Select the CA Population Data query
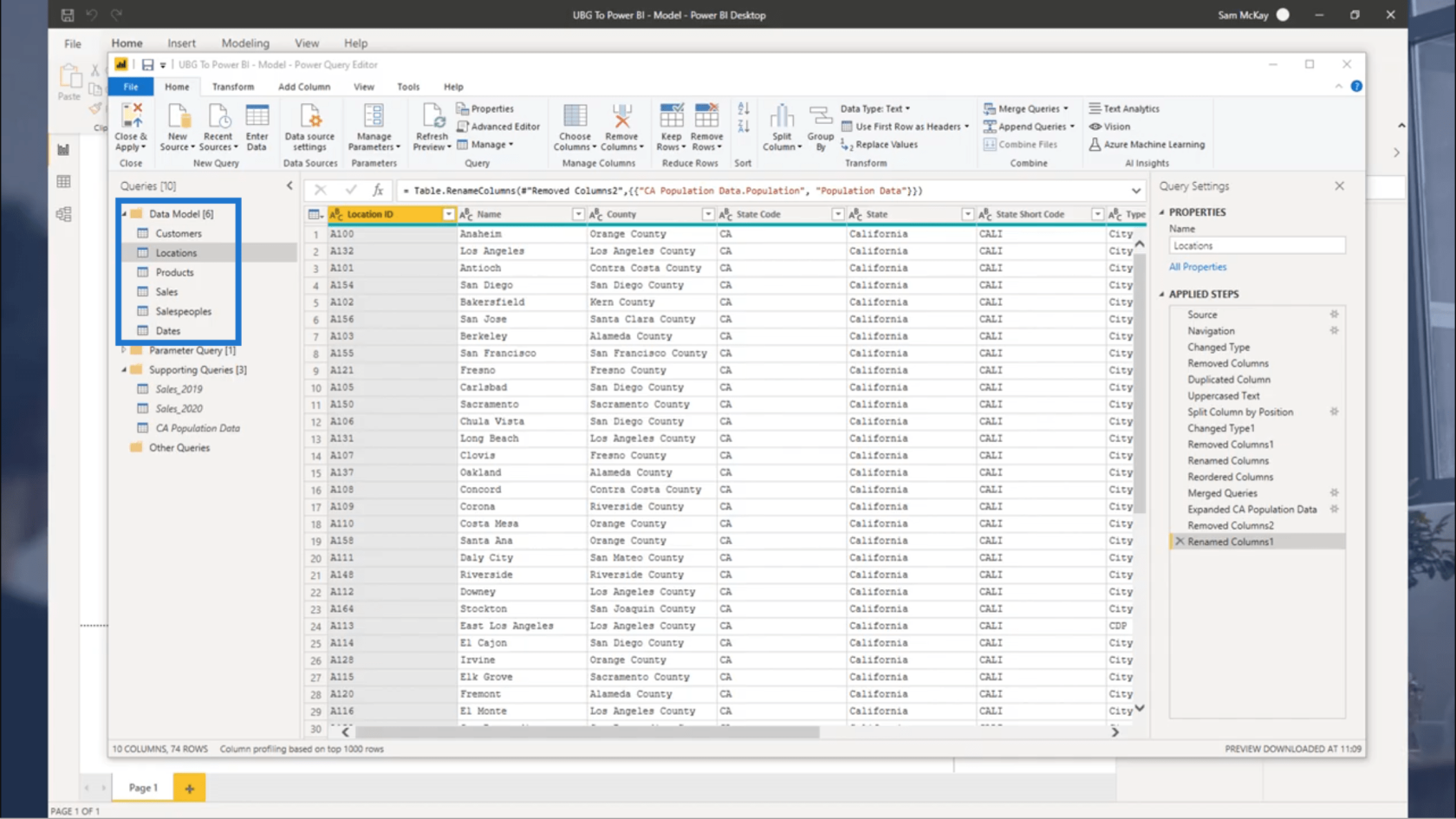The width and height of the screenshot is (1456, 819). click(198, 428)
